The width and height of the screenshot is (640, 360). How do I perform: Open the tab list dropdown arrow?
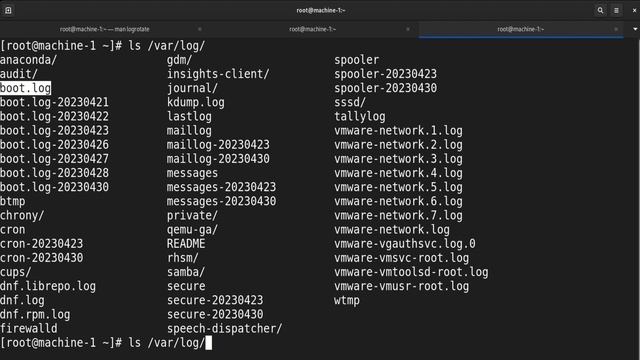(x=635, y=29)
